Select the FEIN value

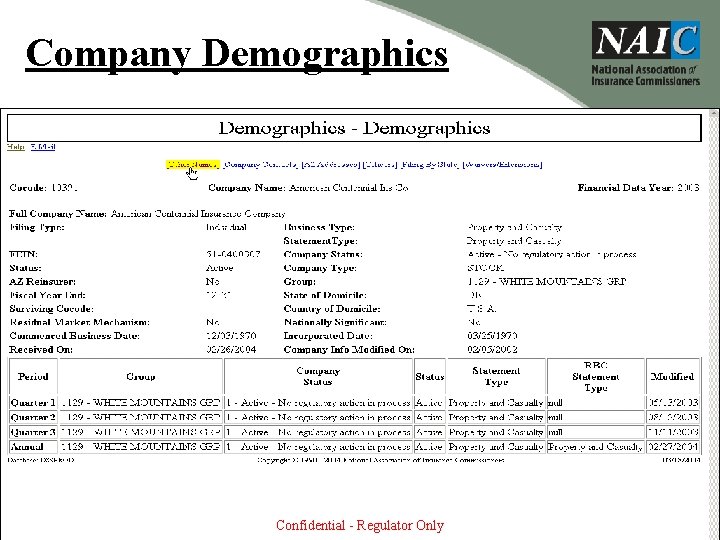tap(233, 254)
